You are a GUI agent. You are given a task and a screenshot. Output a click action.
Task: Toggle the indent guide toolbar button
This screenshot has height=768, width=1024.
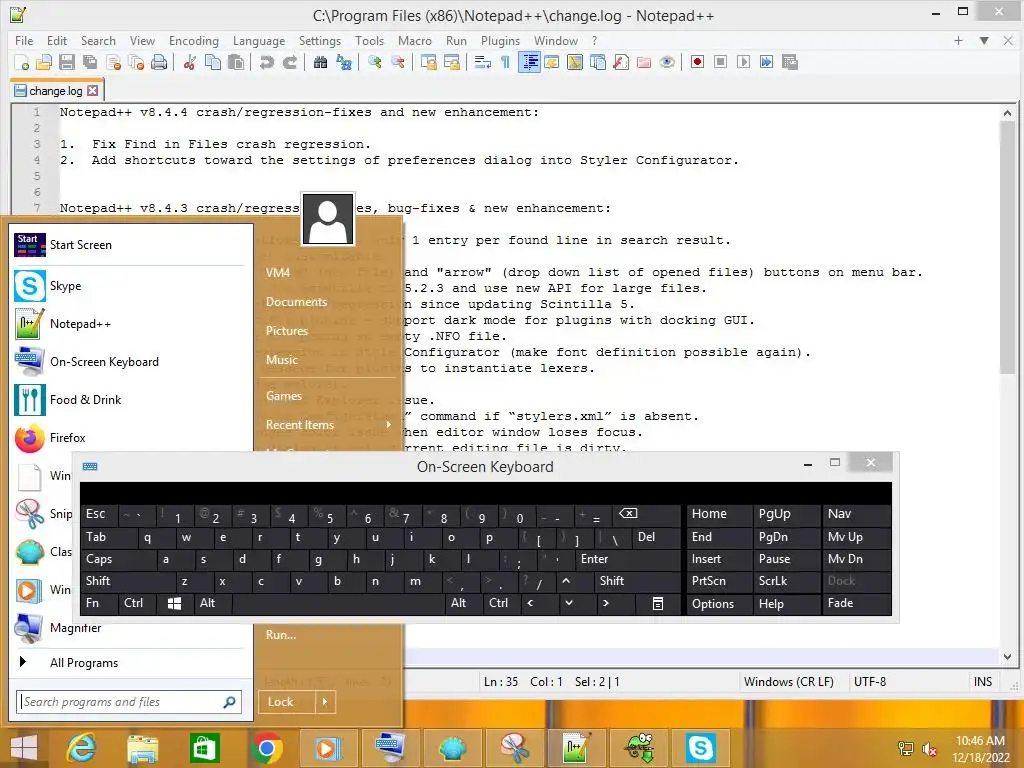[529, 63]
